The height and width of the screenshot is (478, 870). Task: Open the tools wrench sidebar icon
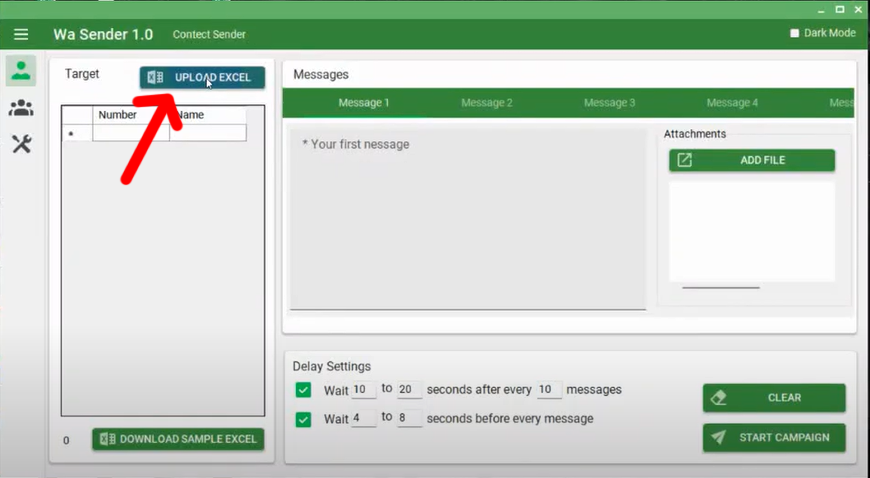point(21,144)
